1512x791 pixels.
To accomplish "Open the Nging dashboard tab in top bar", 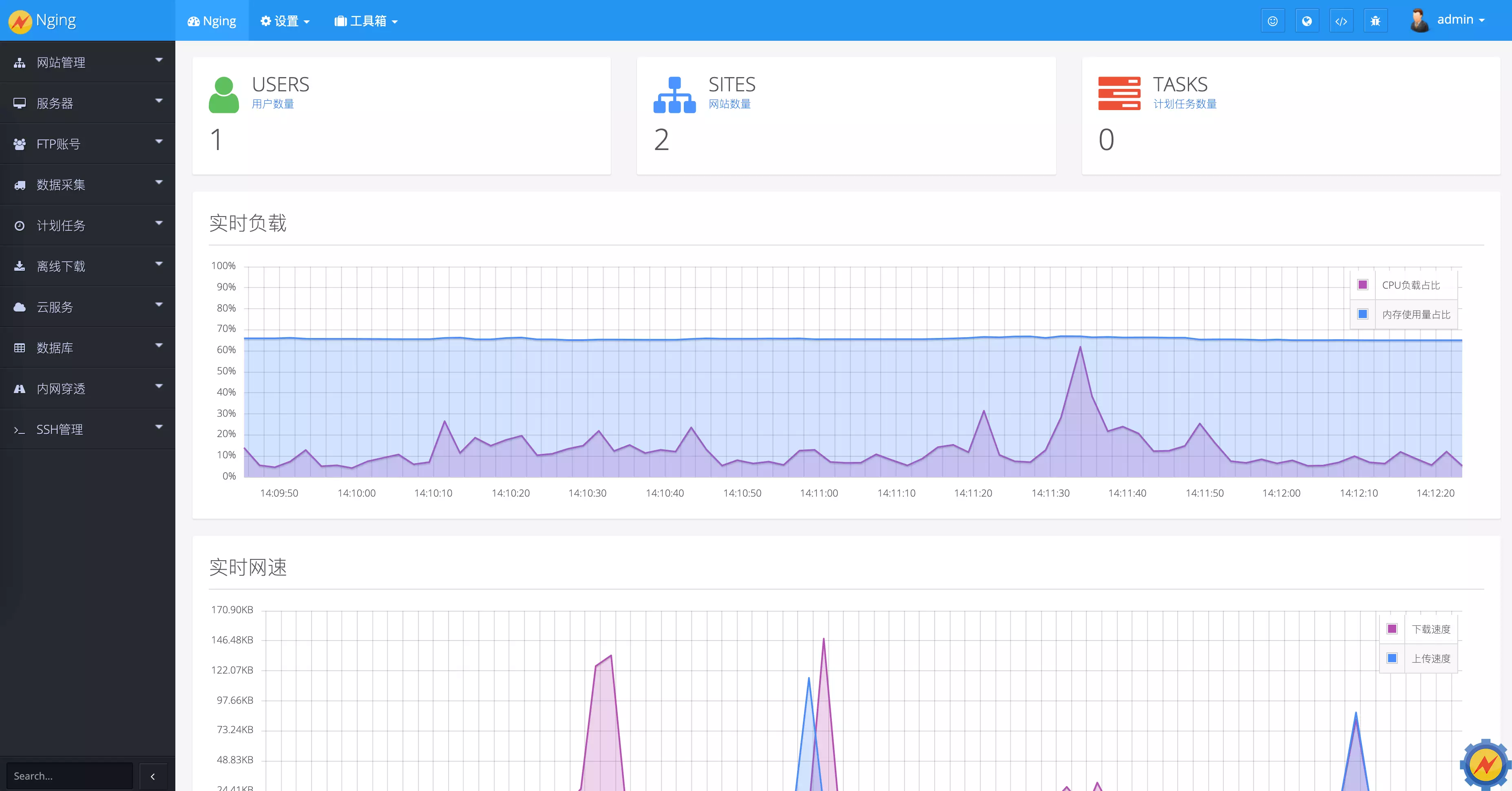I will pyautogui.click(x=212, y=21).
